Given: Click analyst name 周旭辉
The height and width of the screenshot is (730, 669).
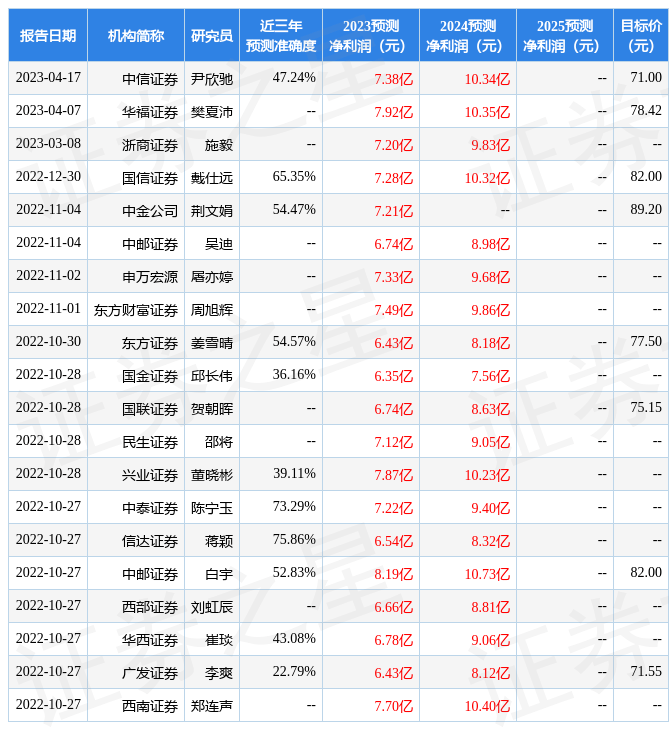Looking at the screenshot, I should point(212,310).
